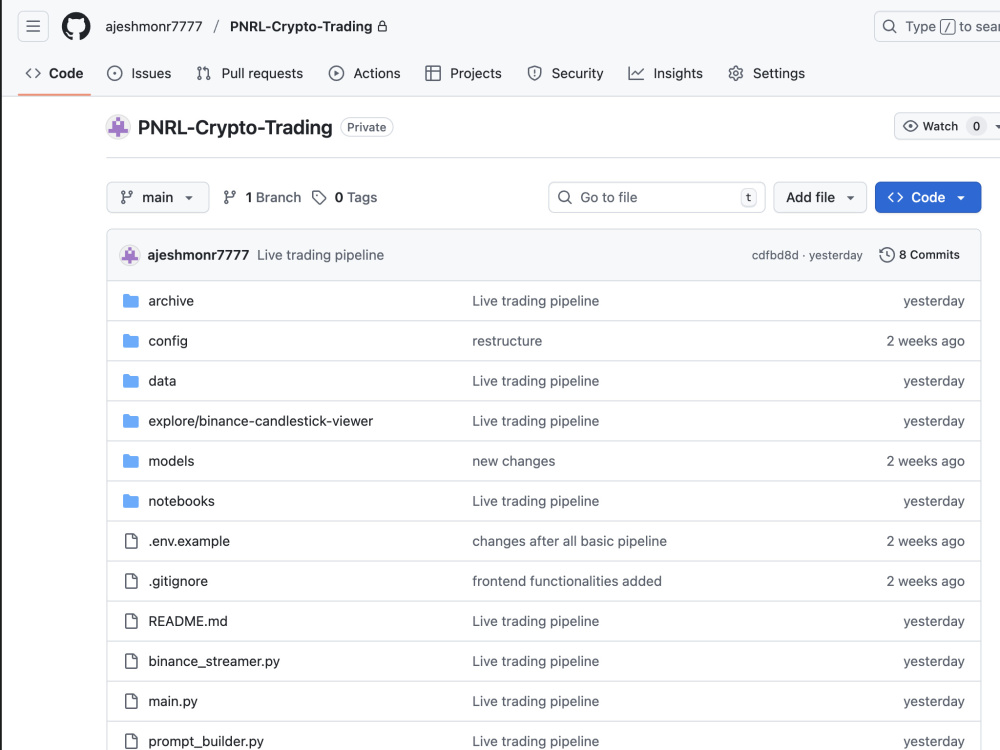Click the prompt_builder.py file icon
The height and width of the screenshot is (750, 1000).
(x=131, y=741)
